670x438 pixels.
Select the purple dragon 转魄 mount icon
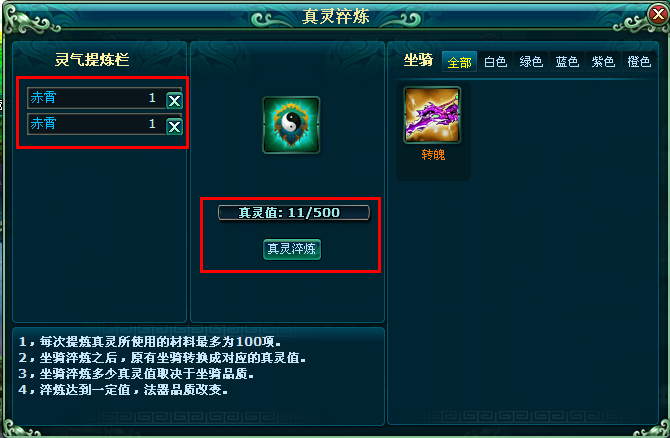432,115
